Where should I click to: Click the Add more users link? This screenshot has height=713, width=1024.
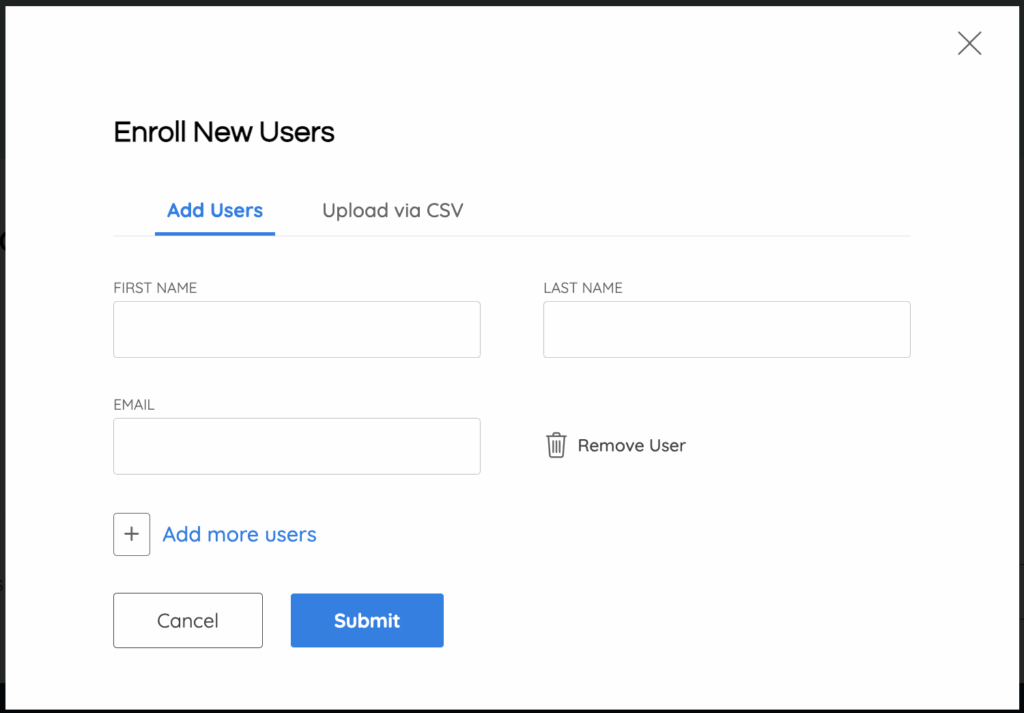tap(239, 535)
